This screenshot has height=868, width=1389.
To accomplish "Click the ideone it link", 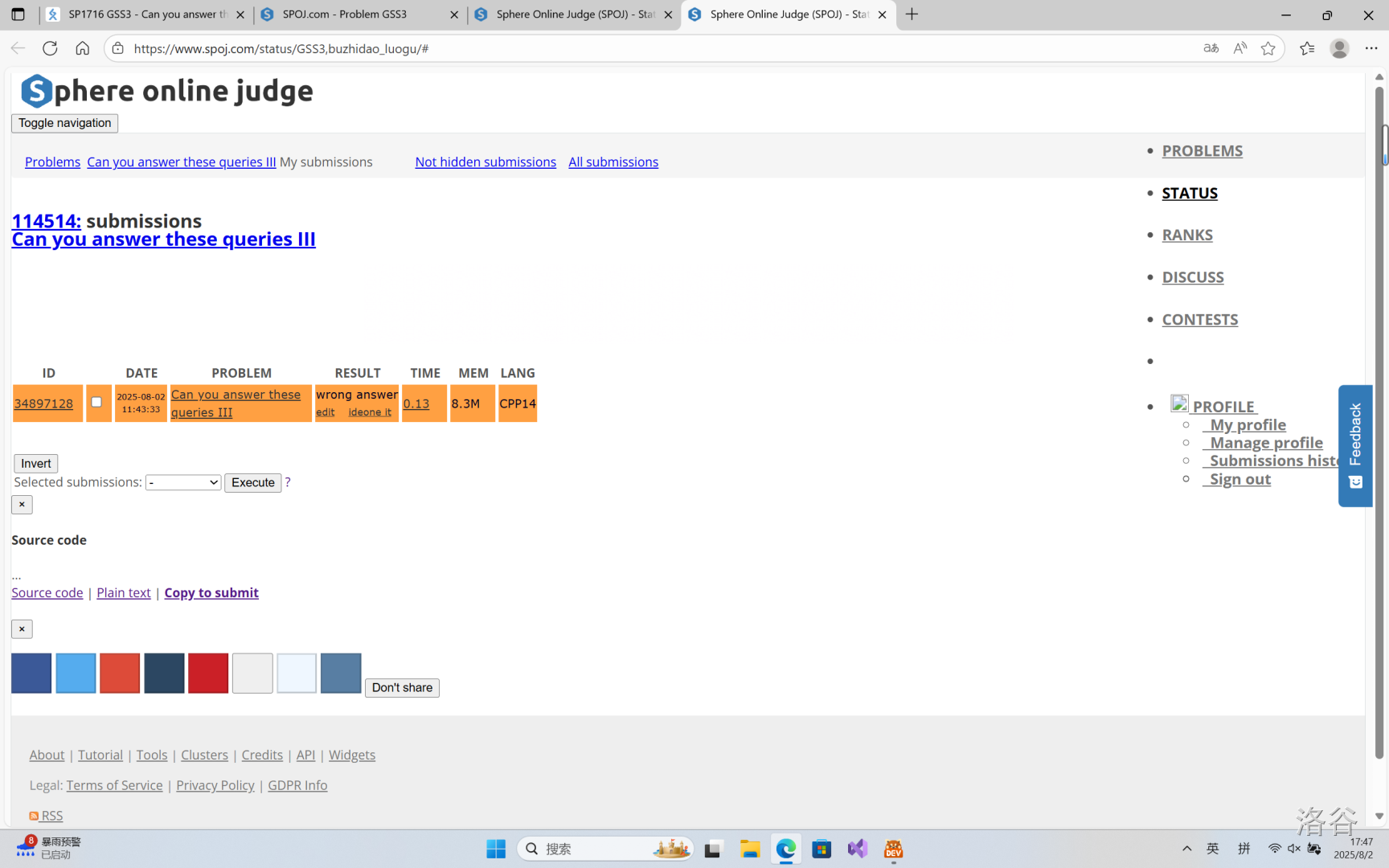I will coord(370,412).
